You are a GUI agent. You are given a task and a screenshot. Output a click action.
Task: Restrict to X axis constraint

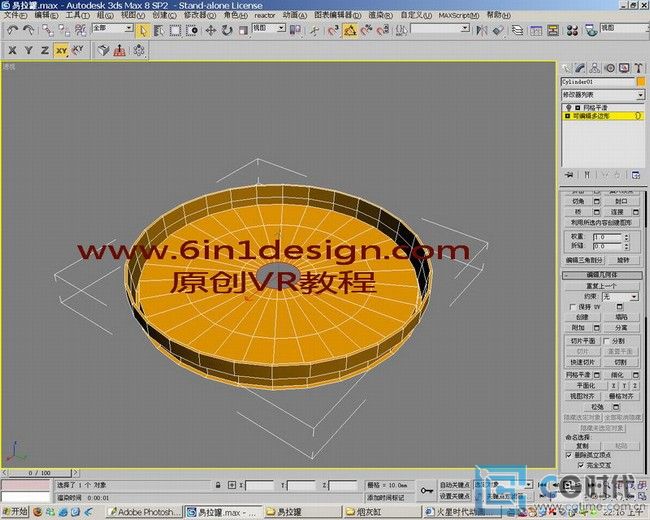(x=12, y=51)
